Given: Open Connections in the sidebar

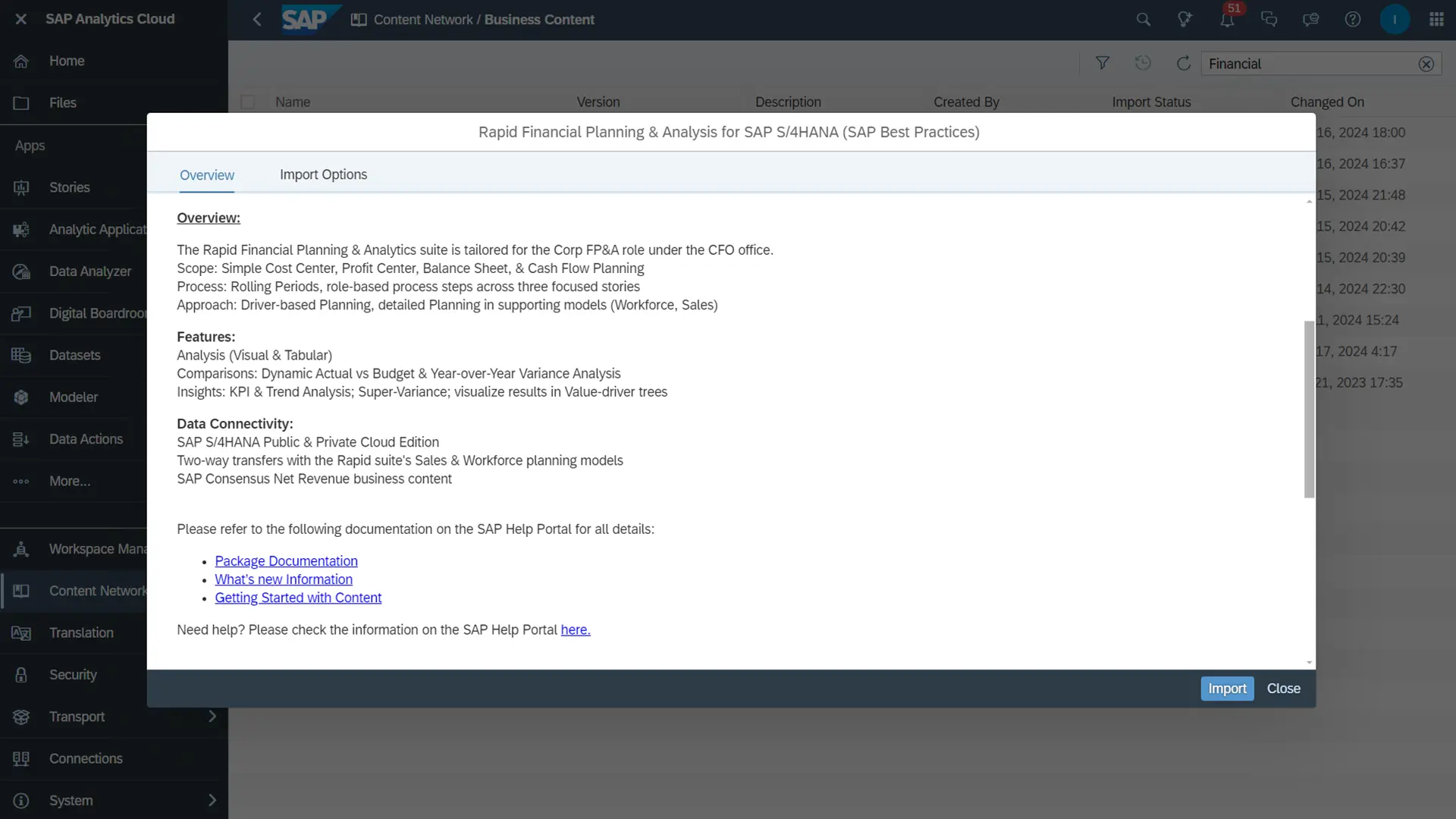Looking at the screenshot, I should [x=114, y=758].
